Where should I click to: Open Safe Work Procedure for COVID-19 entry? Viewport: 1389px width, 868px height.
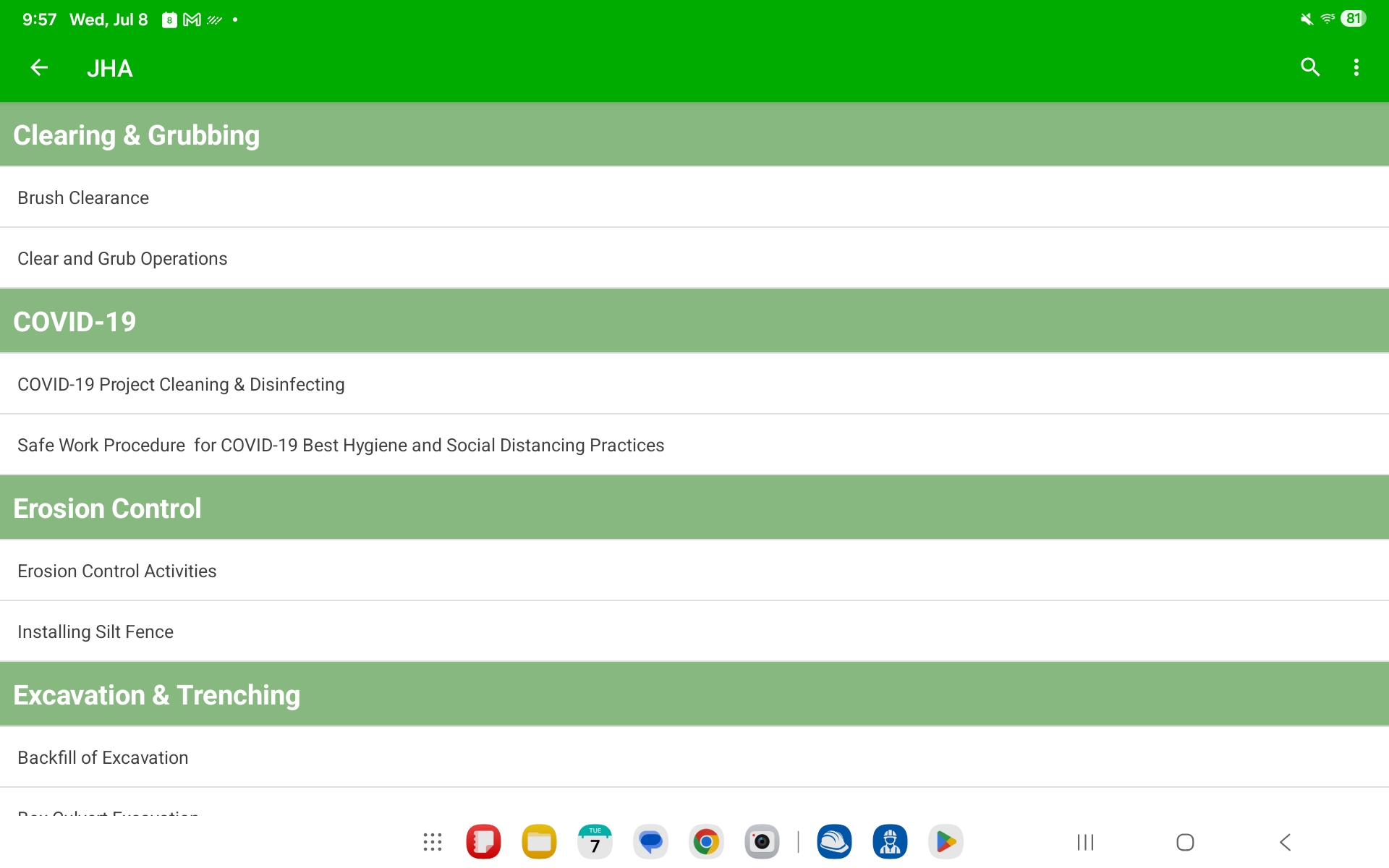click(694, 445)
